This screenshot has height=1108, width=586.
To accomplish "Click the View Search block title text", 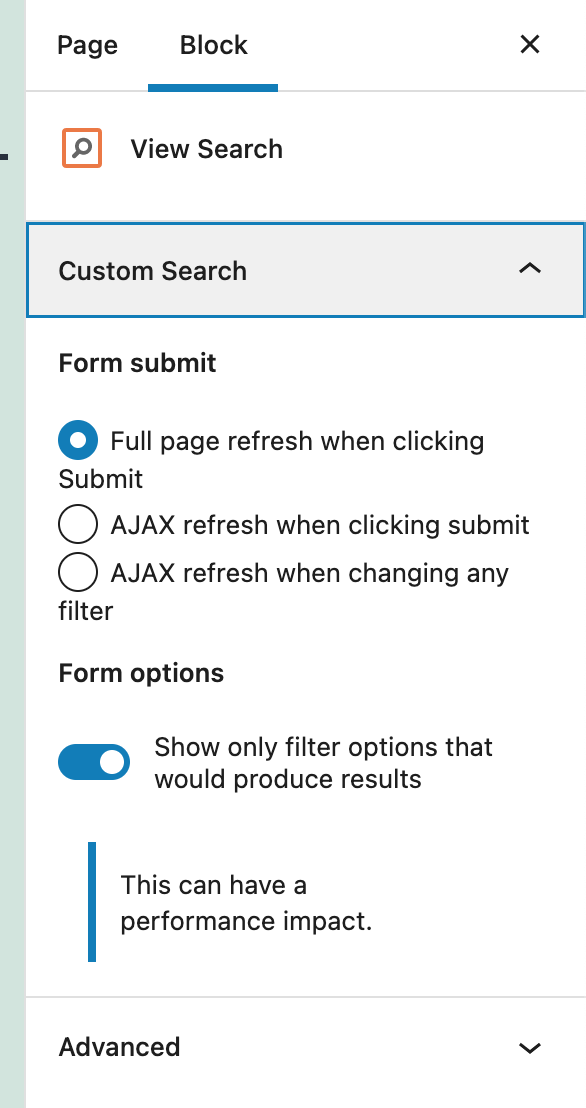I will point(206,149).
